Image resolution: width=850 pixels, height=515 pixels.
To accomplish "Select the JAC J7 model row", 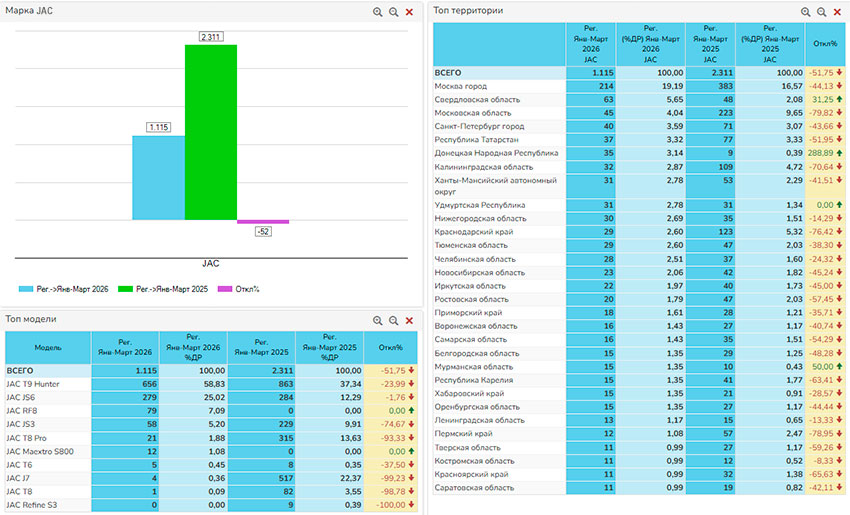I will tap(211, 478).
